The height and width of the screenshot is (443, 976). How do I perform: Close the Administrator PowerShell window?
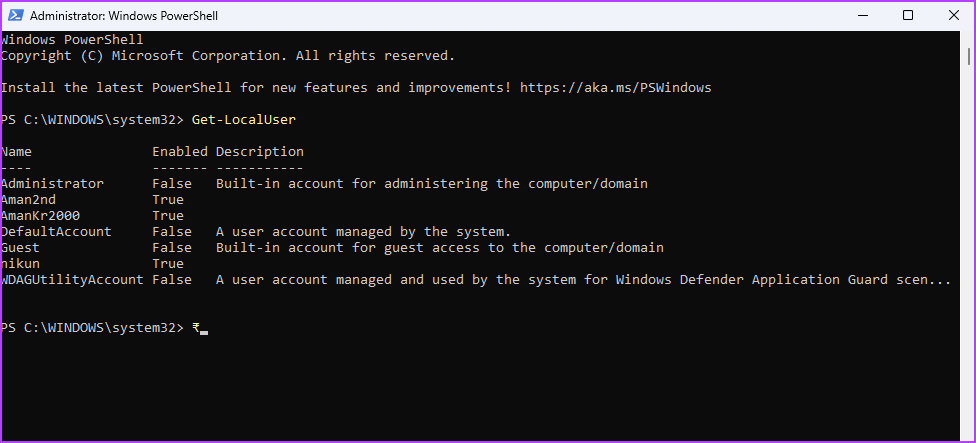(953, 16)
